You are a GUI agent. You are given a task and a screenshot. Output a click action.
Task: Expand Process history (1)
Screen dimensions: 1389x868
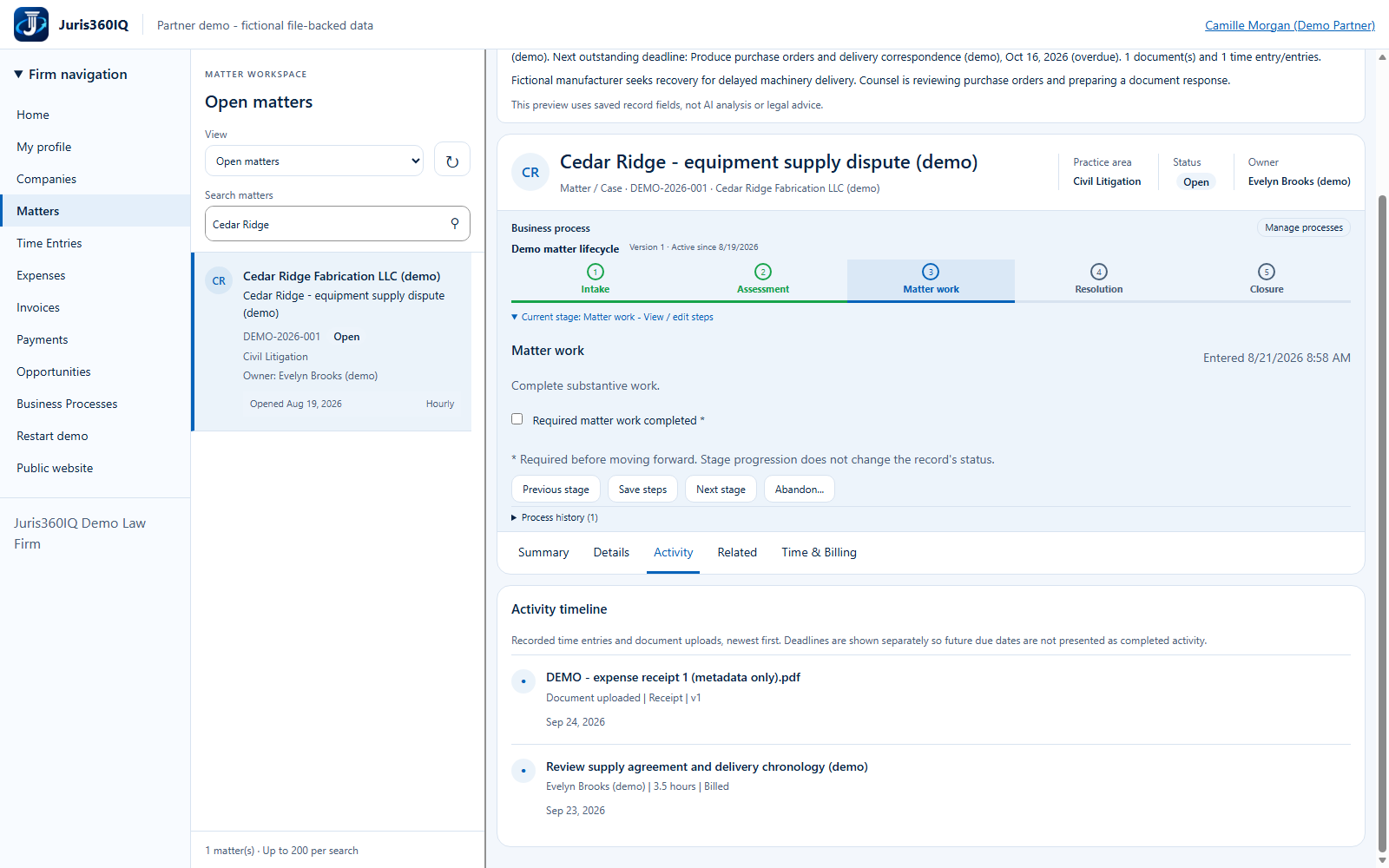(554, 517)
